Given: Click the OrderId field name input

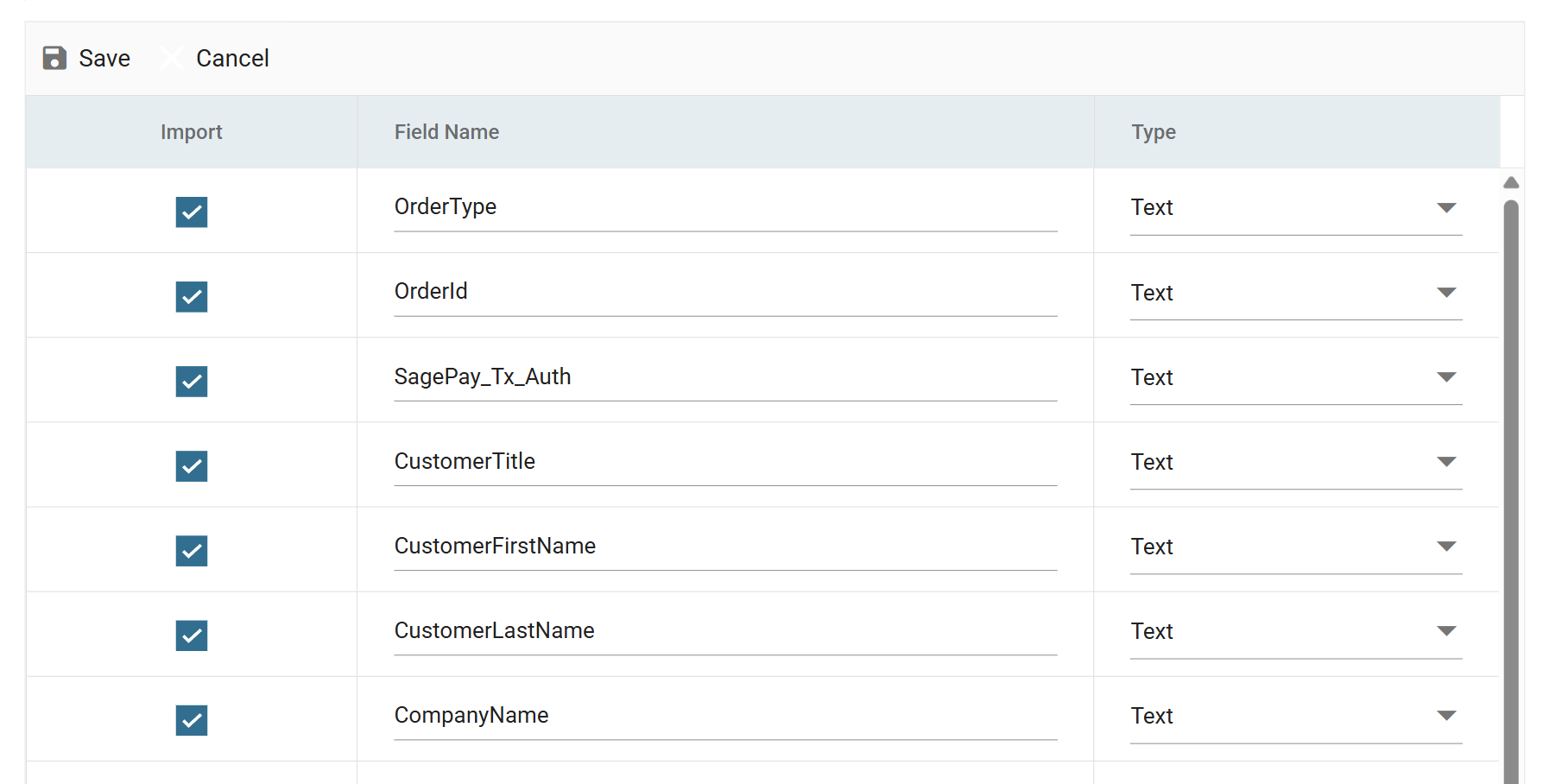Looking at the screenshot, I should pos(725,292).
